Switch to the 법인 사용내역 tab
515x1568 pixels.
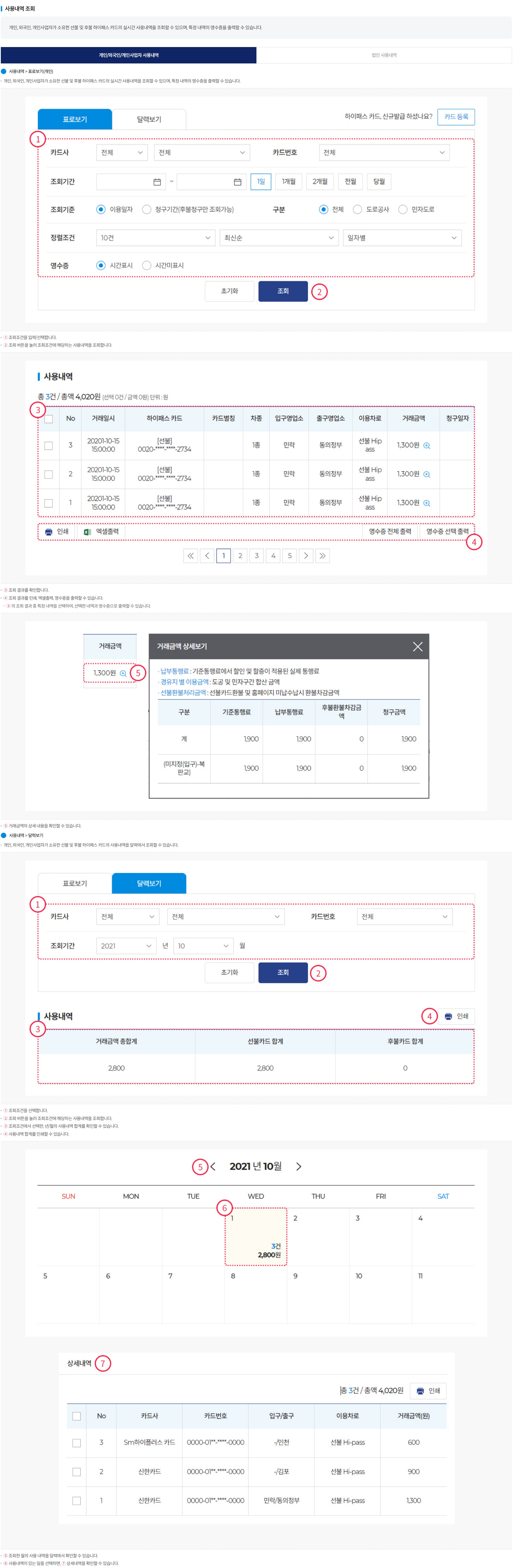point(384,56)
